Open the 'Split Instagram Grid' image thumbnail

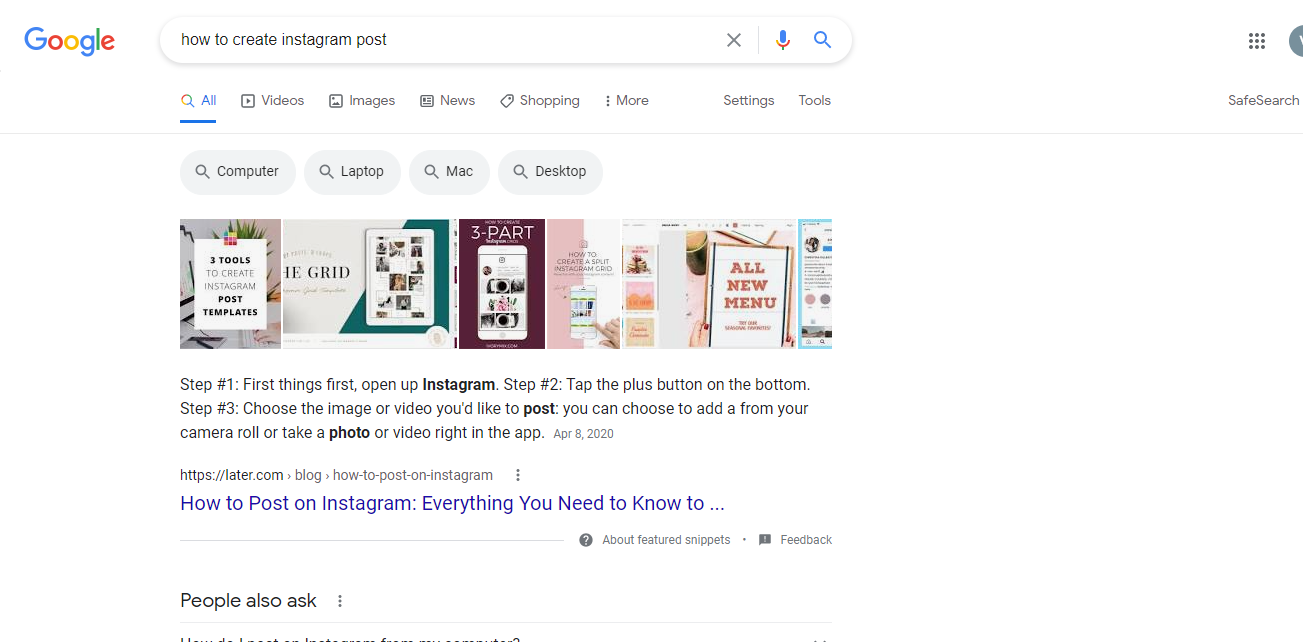point(584,284)
